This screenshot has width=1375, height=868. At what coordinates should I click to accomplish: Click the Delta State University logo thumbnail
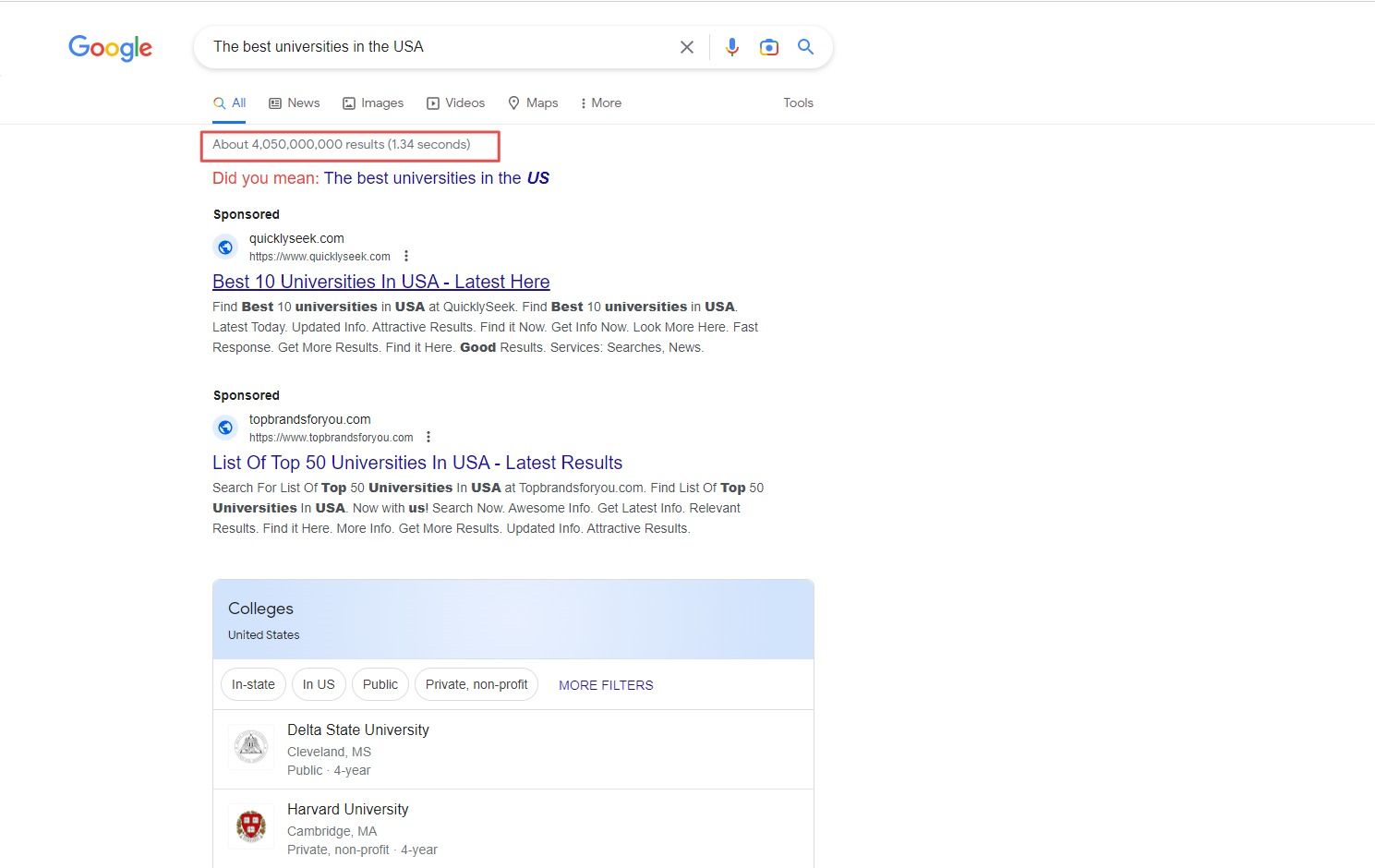tap(251, 746)
